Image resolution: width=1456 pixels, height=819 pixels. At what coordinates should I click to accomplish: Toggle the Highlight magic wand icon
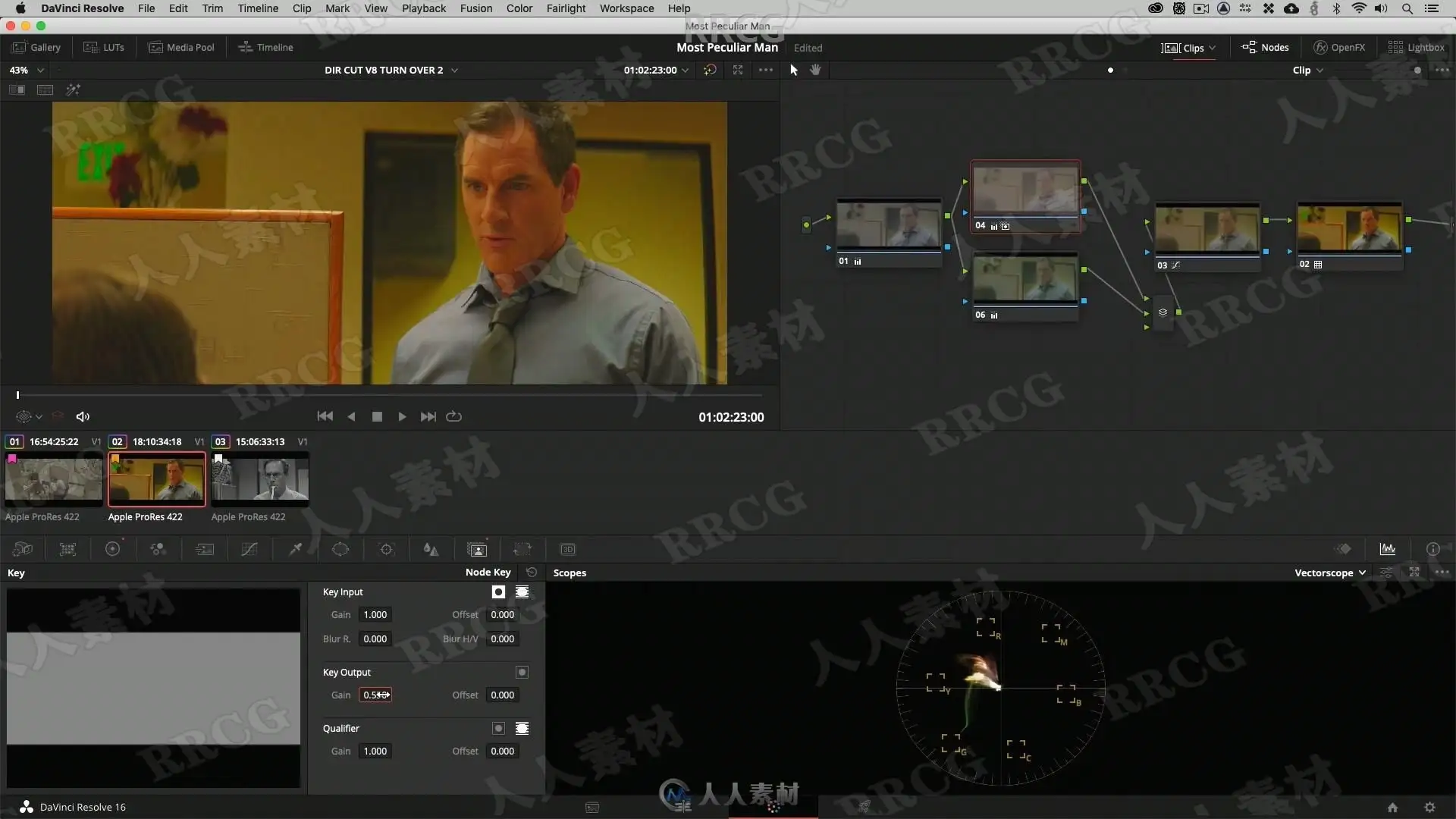tap(73, 89)
